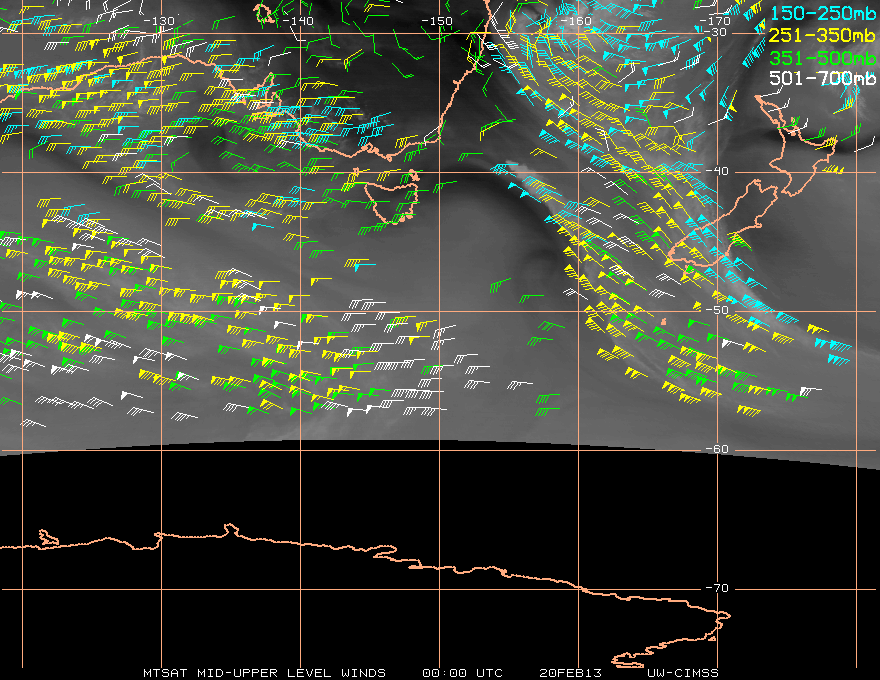
Task: Select the white 501-700mb legend label
Action: click(x=822, y=78)
